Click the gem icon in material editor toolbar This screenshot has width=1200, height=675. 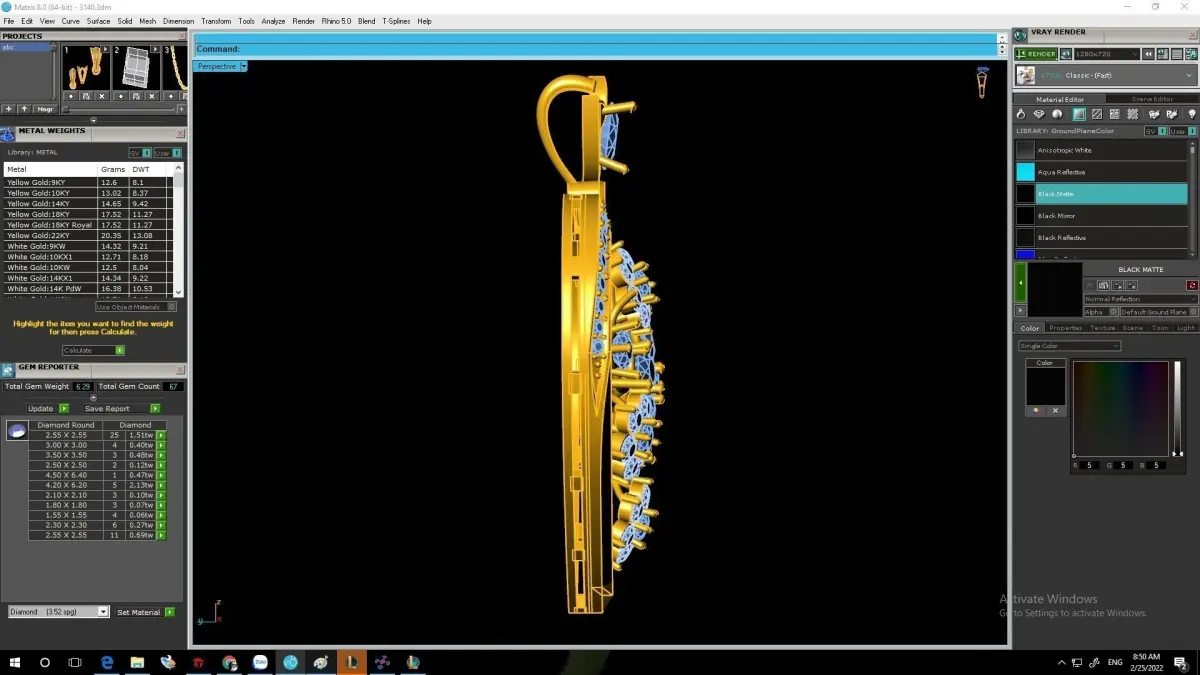[x=1040, y=115]
